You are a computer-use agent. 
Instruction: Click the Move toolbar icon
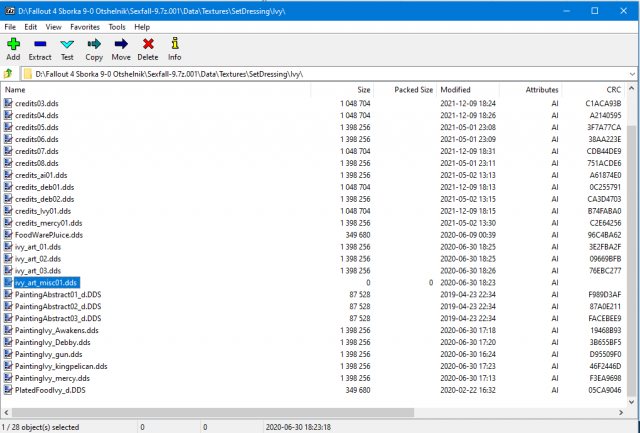click(121, 48)
